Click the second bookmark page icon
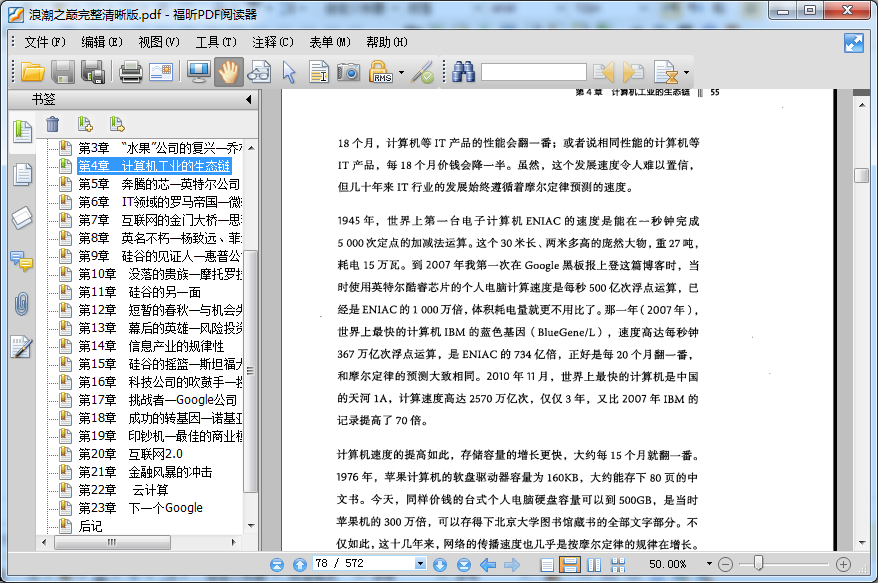This screenshot has height=583, width=878. click(x=116, y=124)
